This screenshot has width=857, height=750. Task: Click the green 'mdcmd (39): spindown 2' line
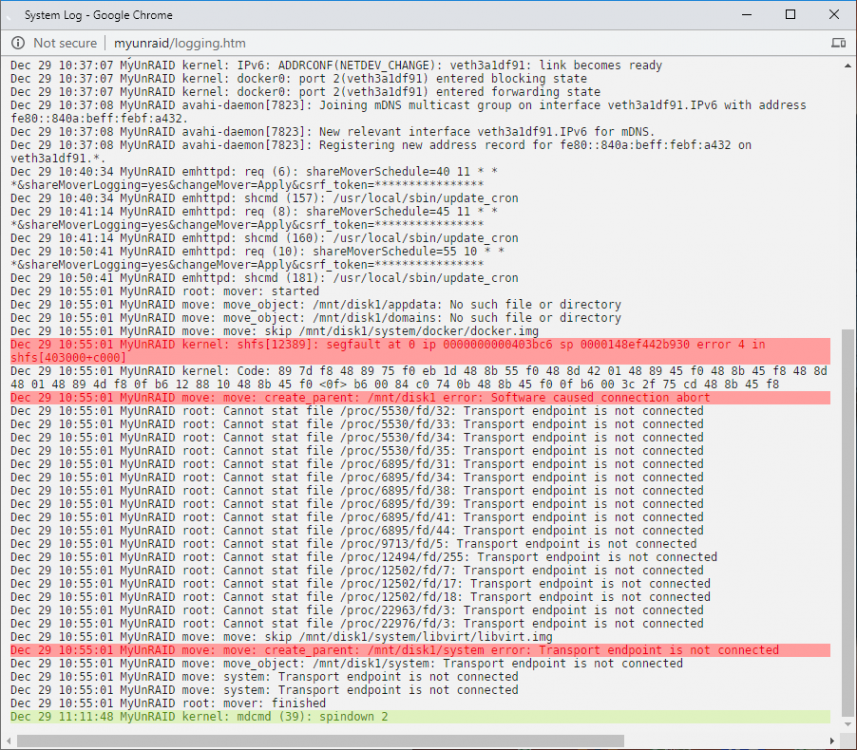(420, 717)
